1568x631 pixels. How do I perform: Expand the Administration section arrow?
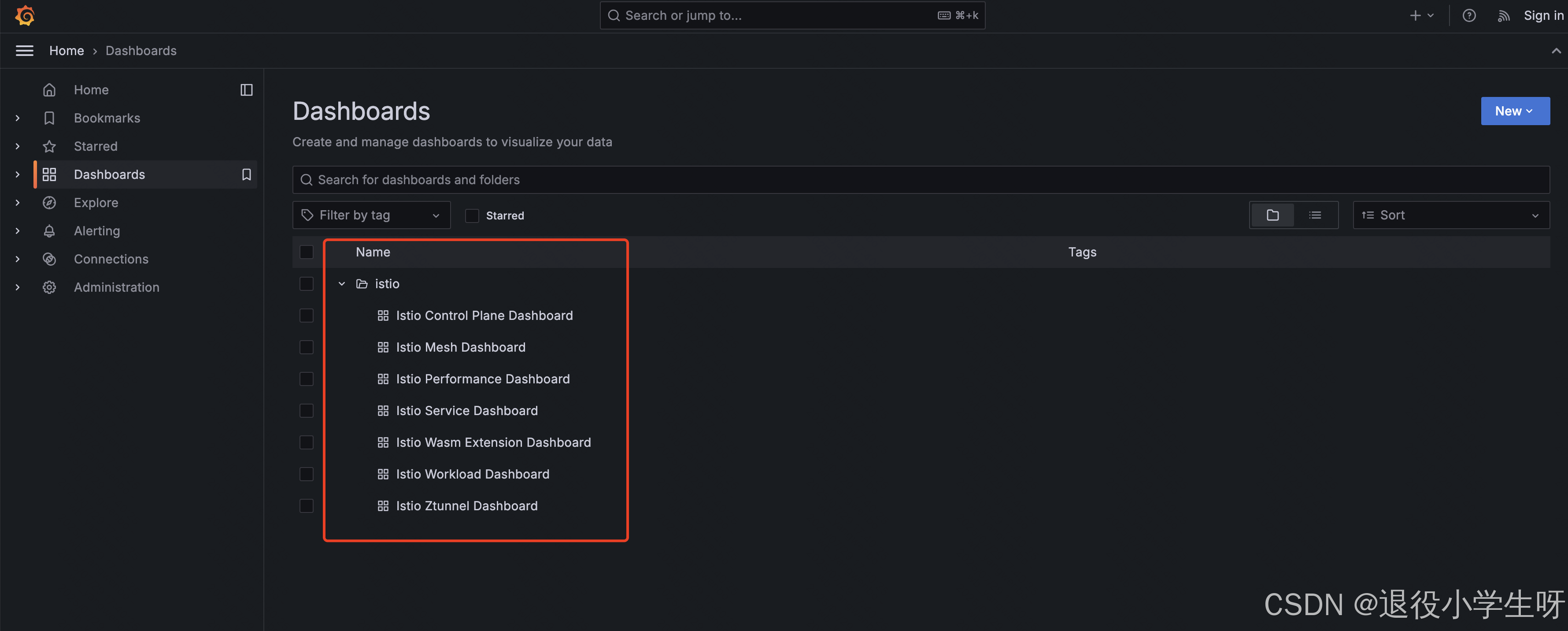(18, 287)
